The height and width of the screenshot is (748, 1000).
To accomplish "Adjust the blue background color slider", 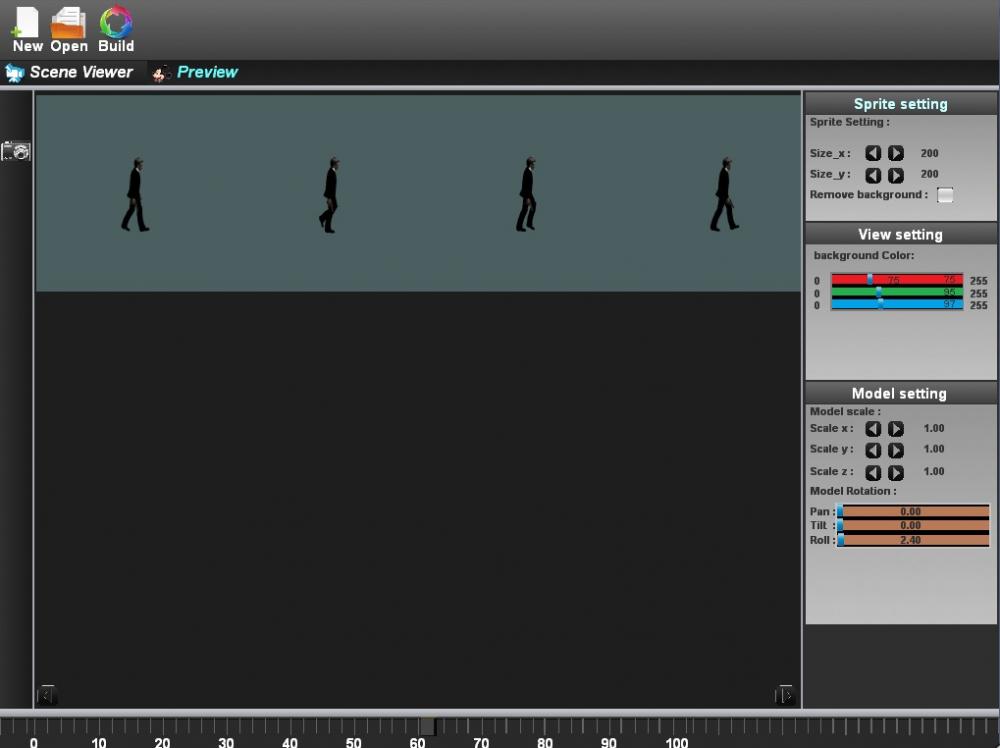I will pyautogui.click(x=897, y=304).
